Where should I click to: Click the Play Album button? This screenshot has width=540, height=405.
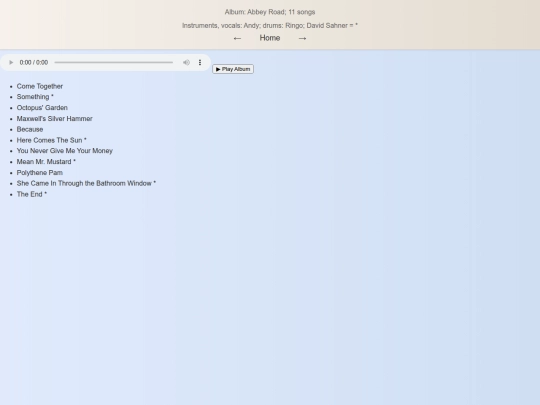click(233, 69)
